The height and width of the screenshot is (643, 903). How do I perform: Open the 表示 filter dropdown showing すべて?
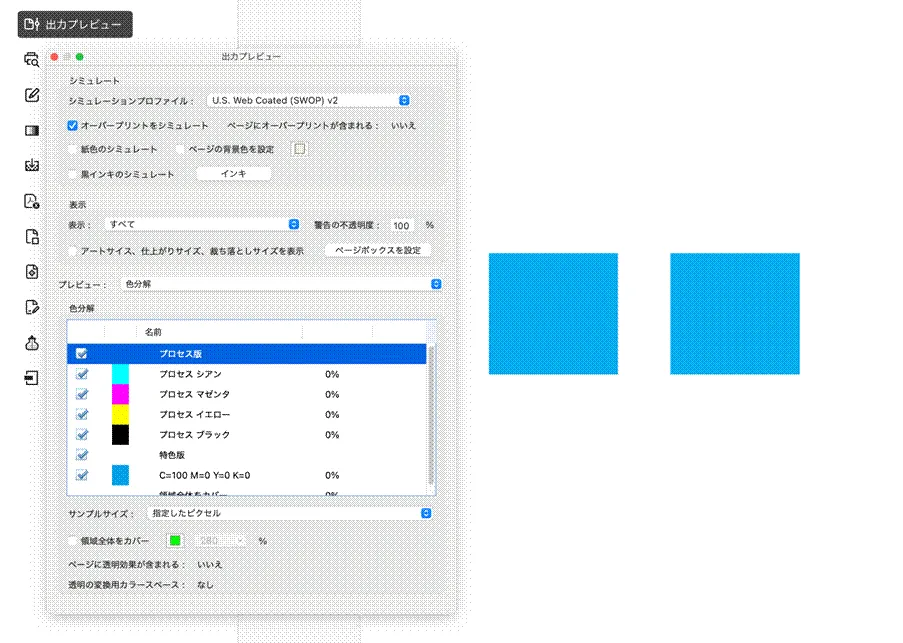(200, 224)
